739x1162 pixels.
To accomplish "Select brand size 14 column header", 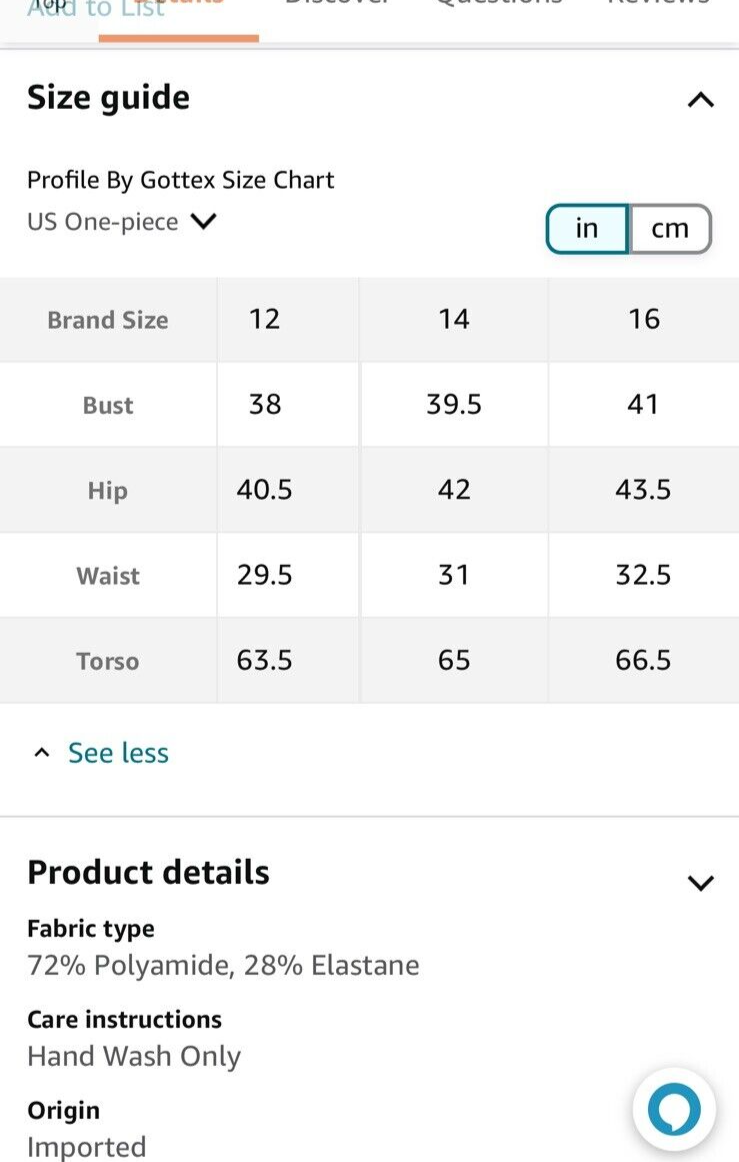I will point(454,319).
